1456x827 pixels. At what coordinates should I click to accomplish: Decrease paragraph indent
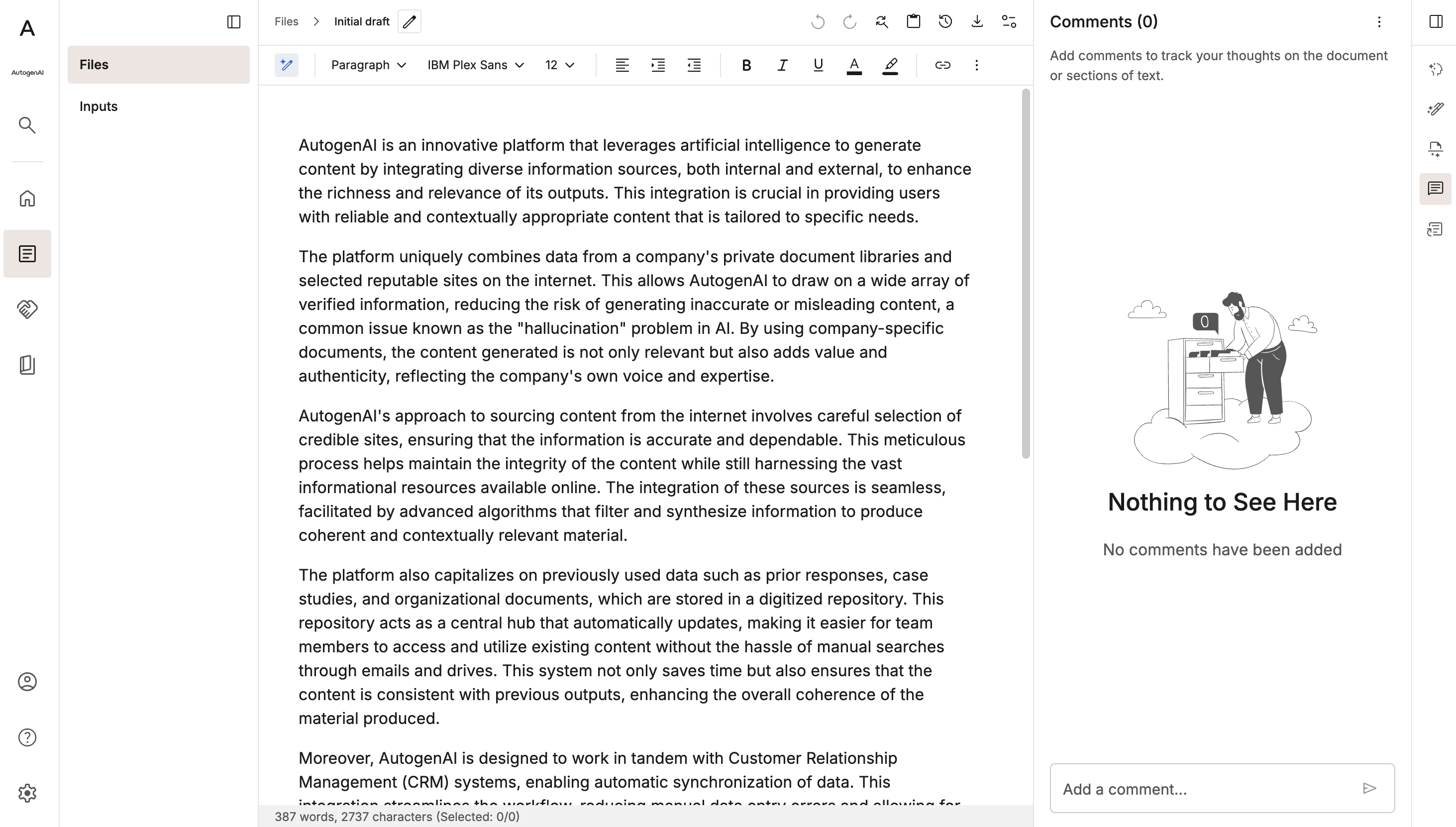(x=693, y=65)
